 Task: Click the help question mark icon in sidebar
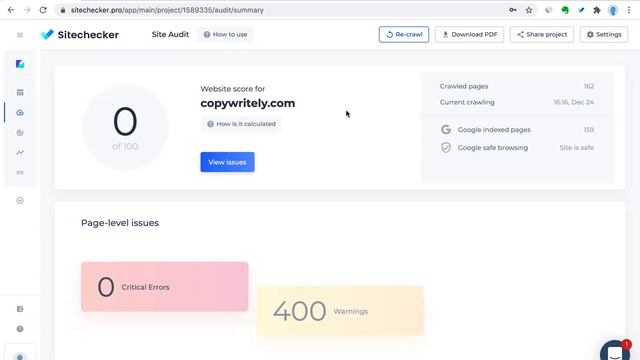(x=20, y=329)
